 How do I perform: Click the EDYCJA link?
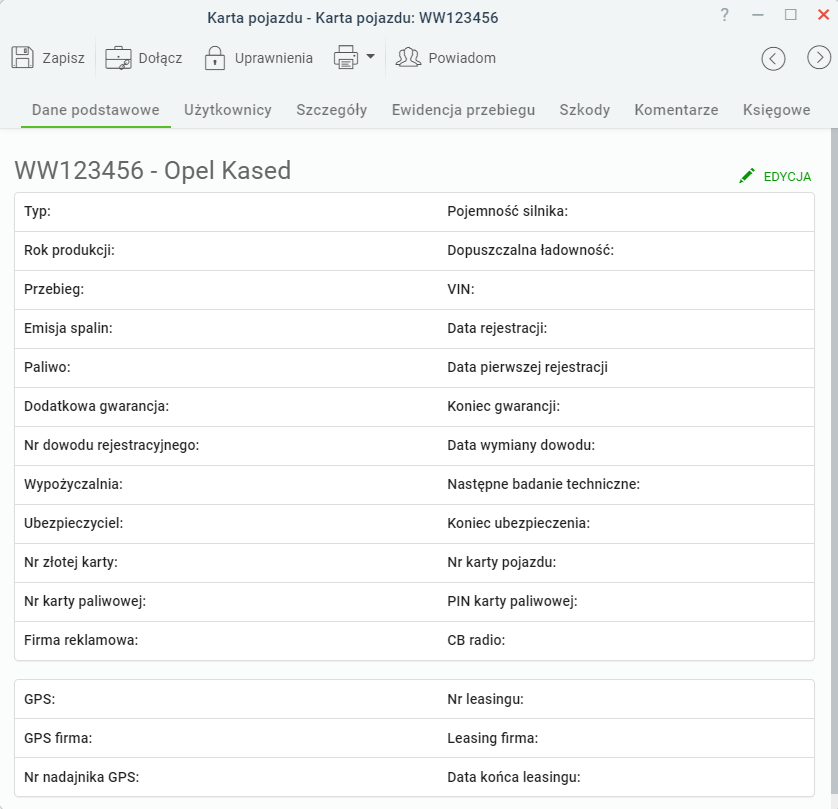(787, 176)
